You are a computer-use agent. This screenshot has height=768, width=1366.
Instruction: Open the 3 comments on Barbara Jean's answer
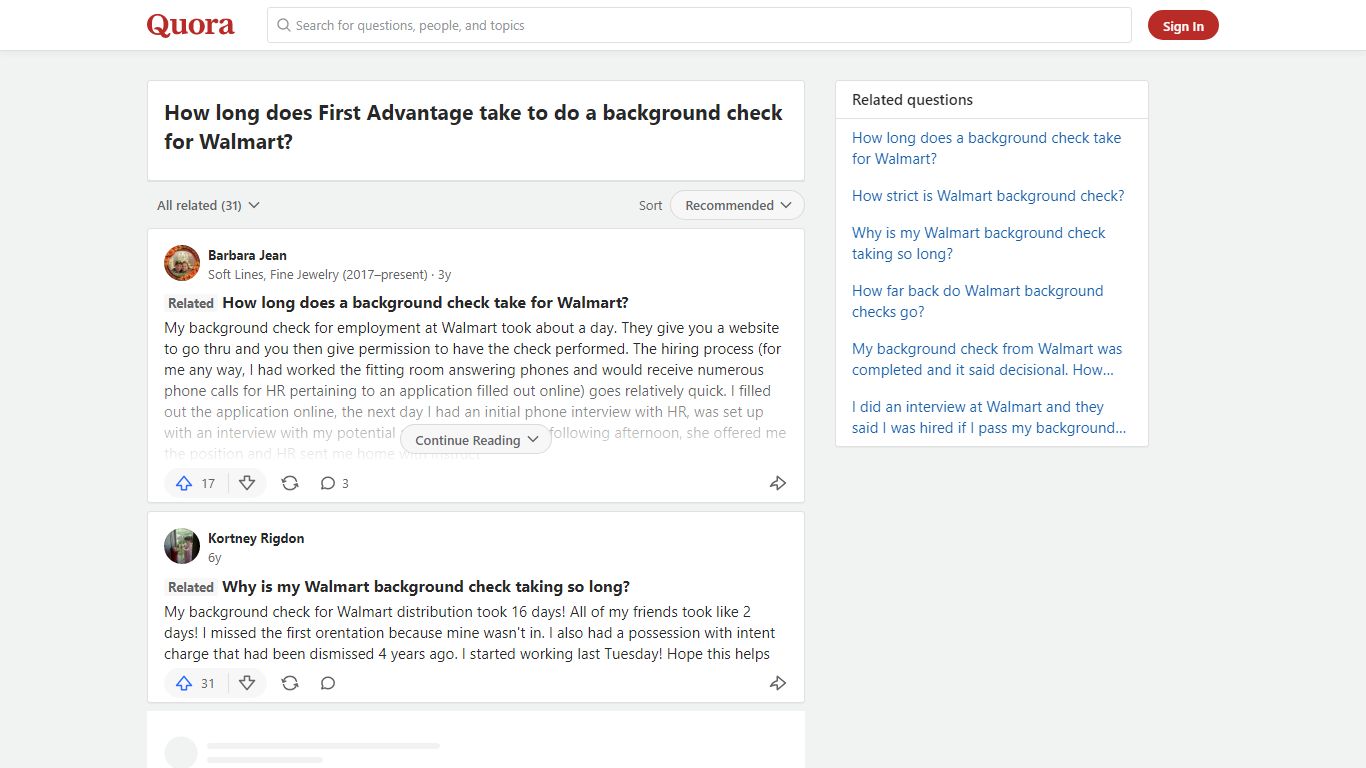[x=334, y=483]
